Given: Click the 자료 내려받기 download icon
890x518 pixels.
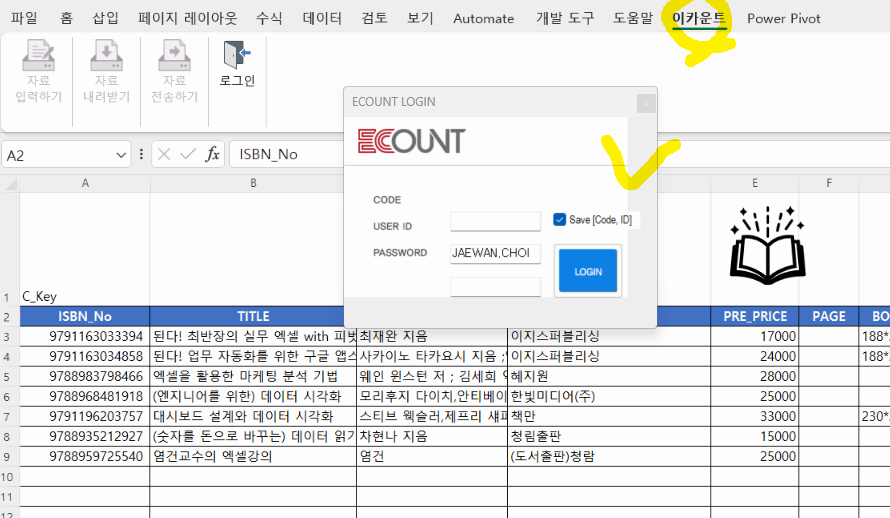Looking at the screenshot, I should [x=106, y=56].
